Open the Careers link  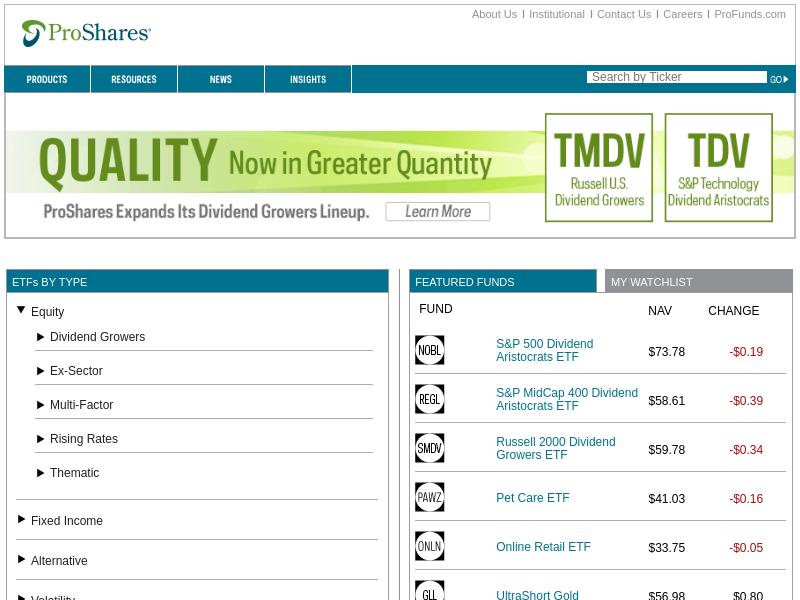(x=683, y=14)
